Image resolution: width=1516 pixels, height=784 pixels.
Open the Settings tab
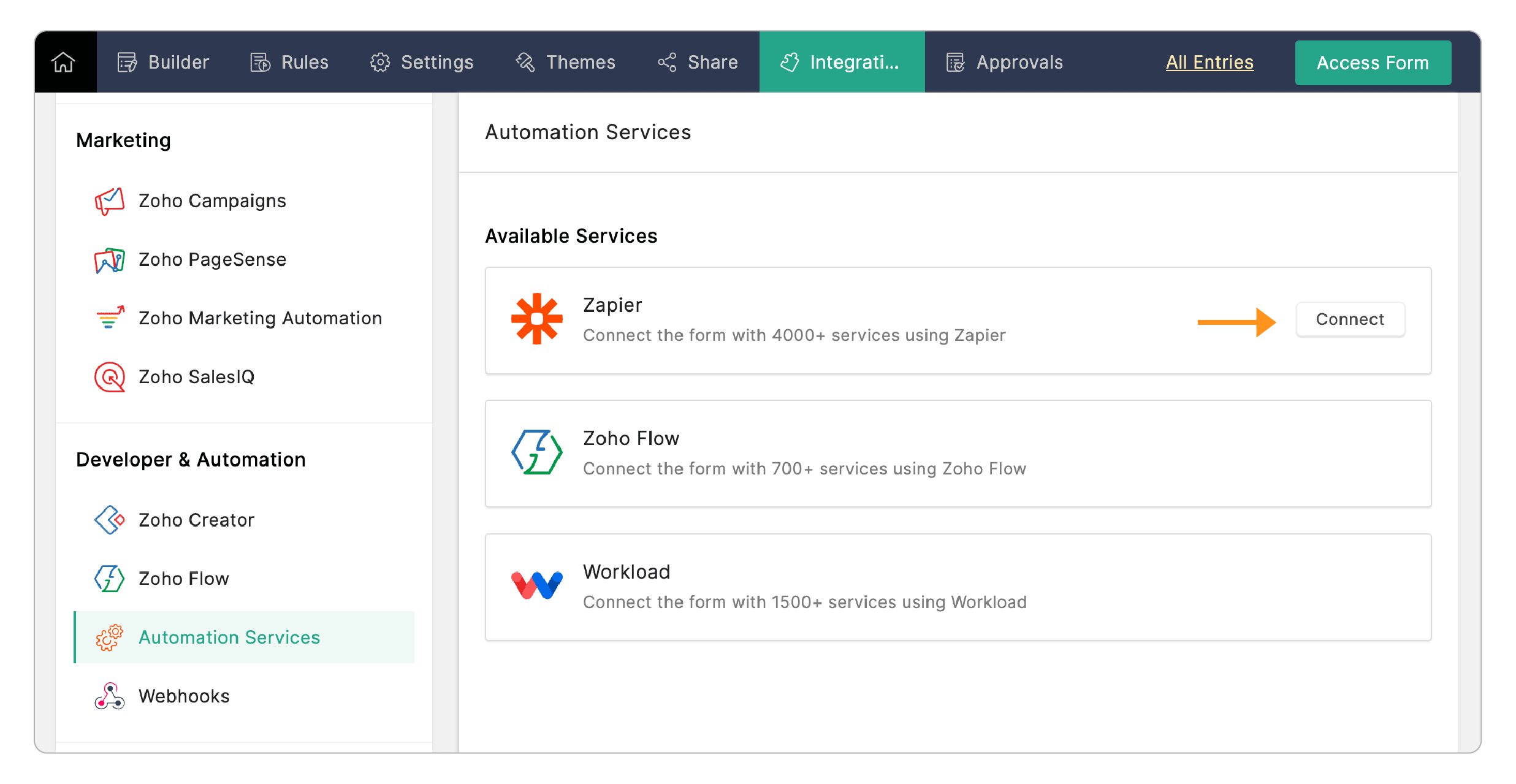[x=422, y=62]
